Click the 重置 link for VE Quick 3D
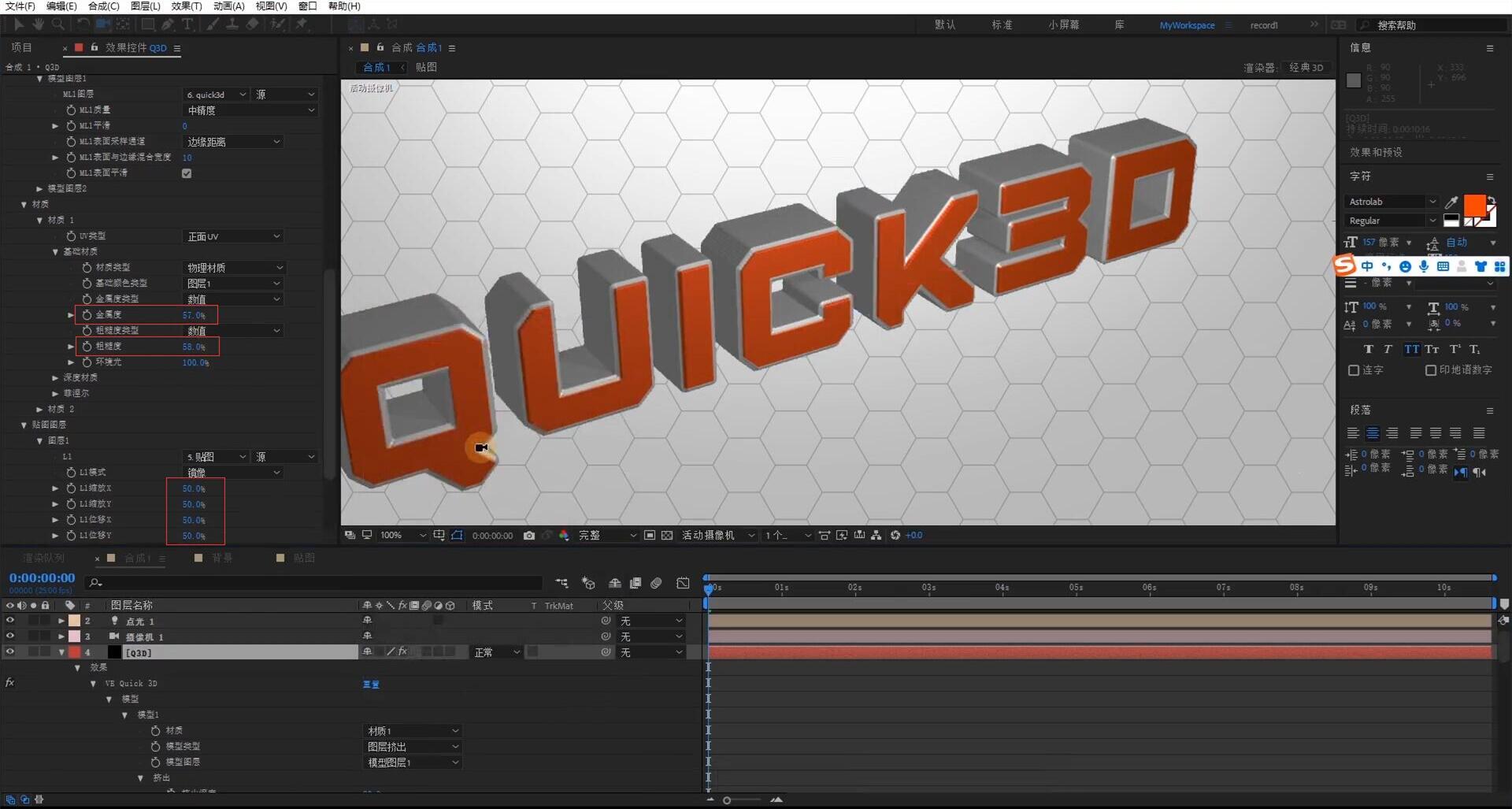 tap(371, 685)
